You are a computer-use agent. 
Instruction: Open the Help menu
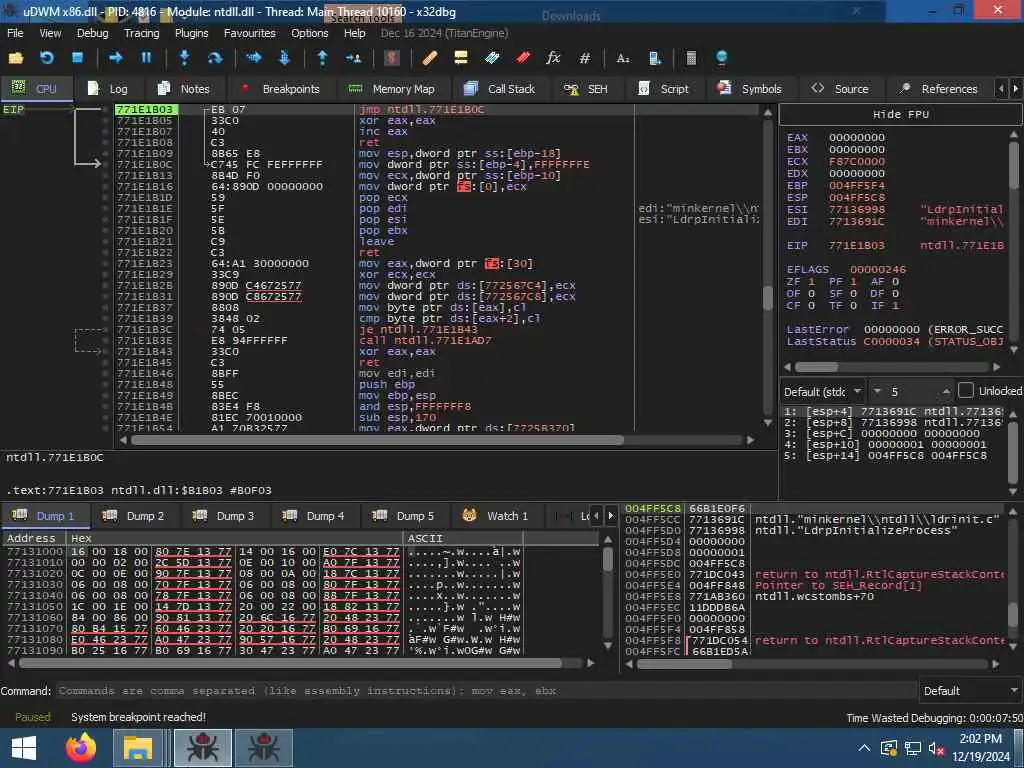point(355,33)
